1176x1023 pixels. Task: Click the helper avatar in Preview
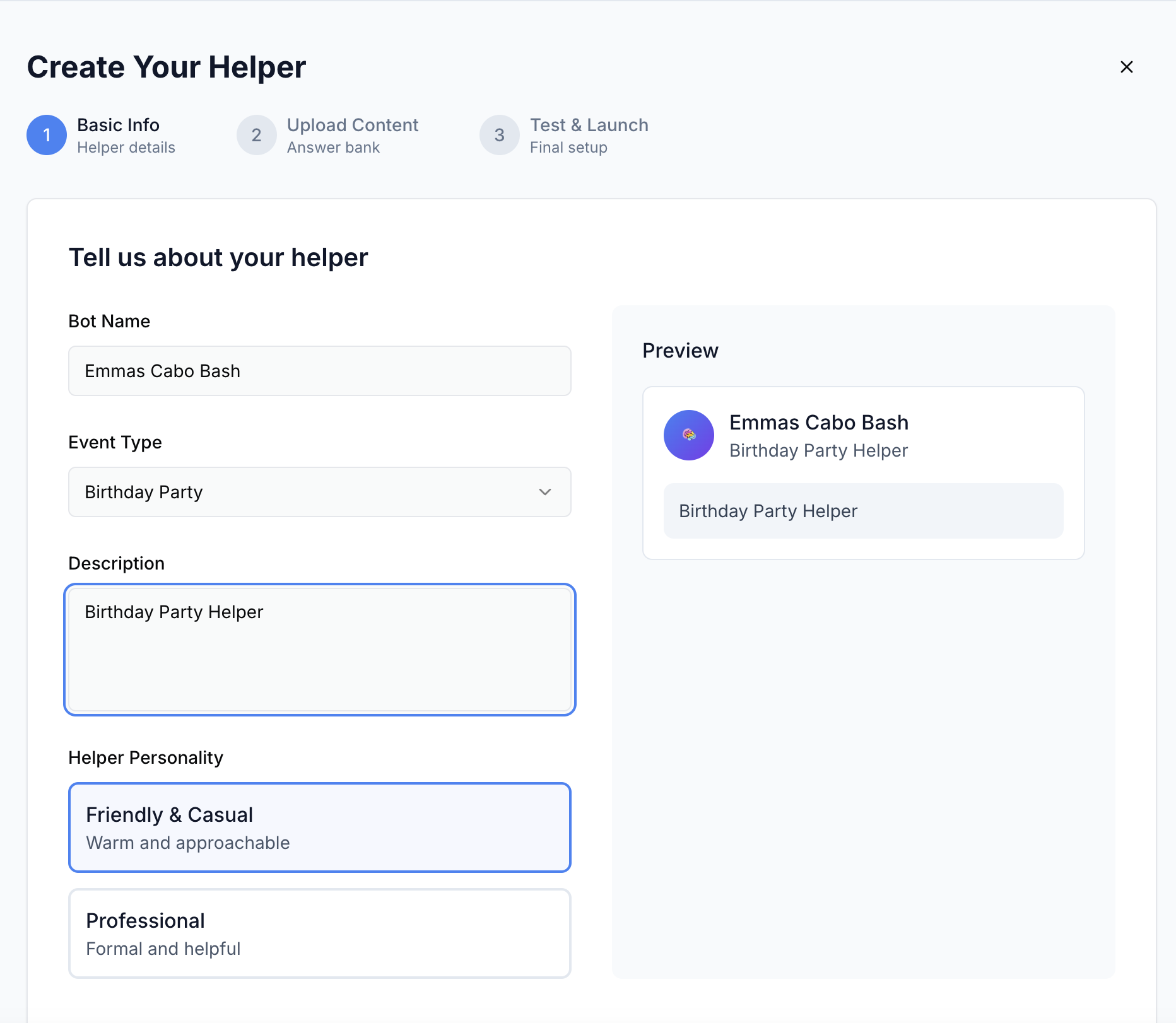(x=689, y=435)
